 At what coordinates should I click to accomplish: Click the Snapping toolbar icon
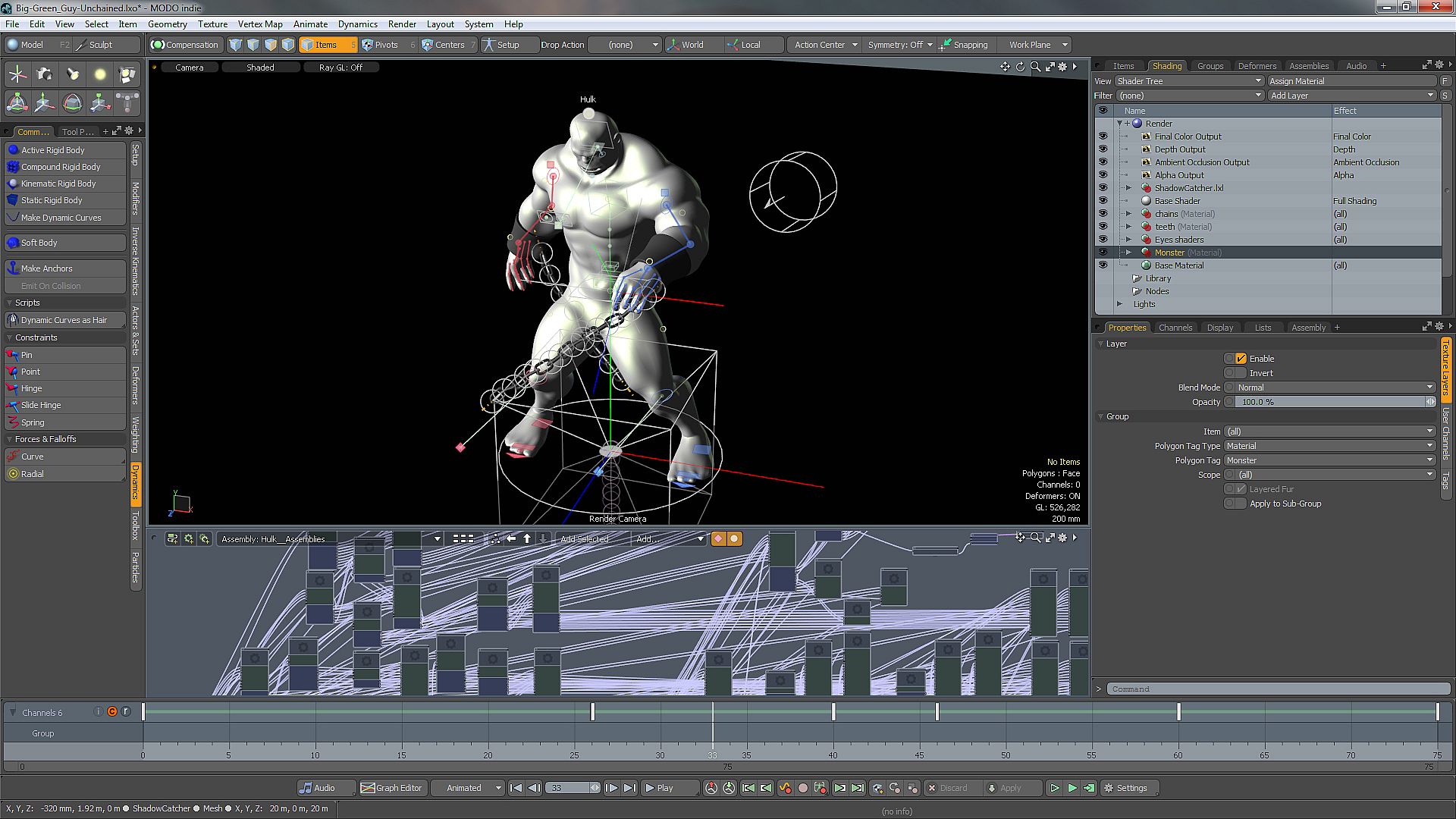(945, 45)
